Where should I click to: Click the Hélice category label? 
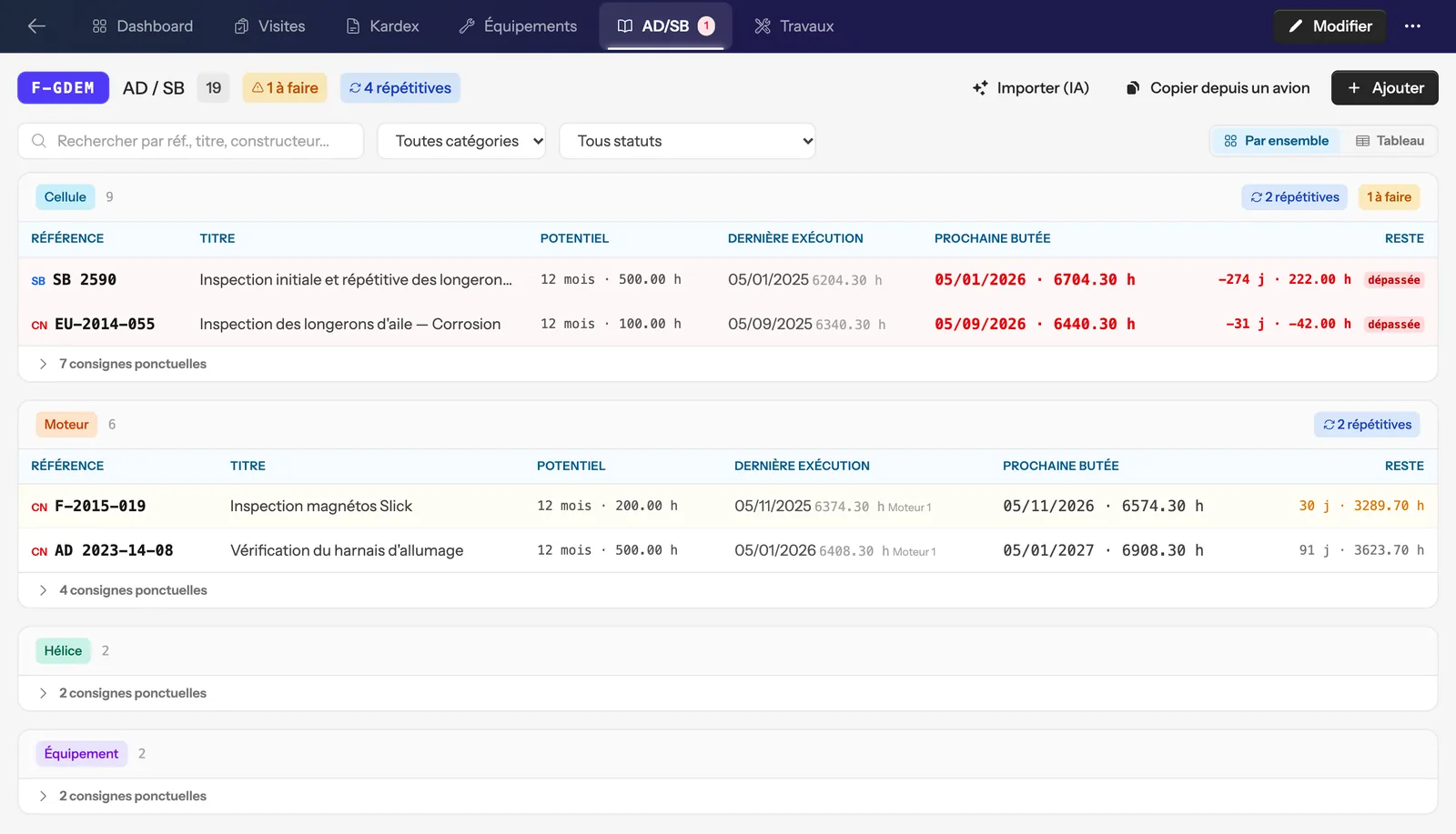pyautogui.click(x=63, y=651)
